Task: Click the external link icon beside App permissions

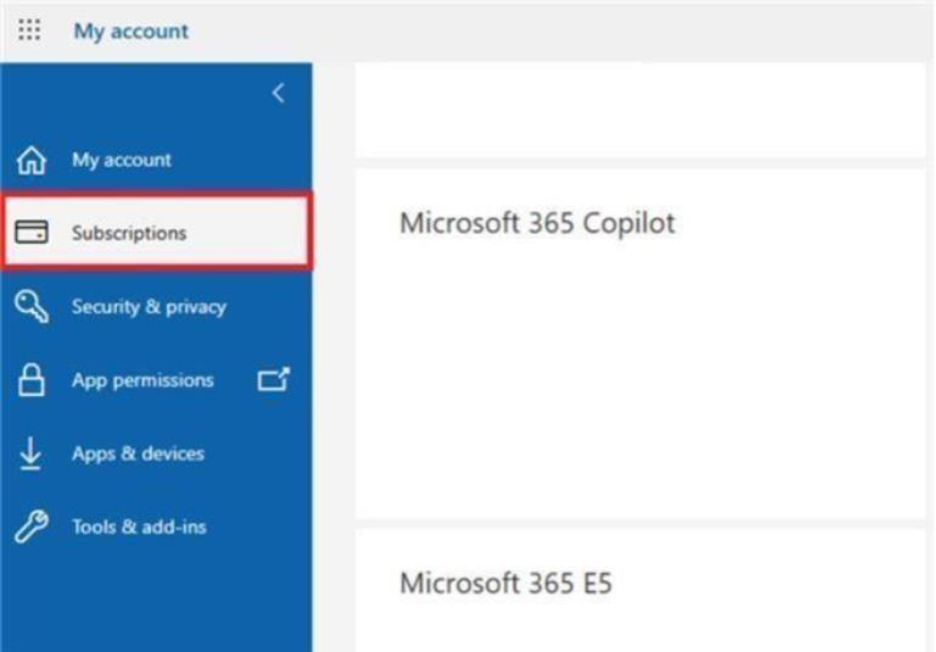Action: coord(273,379)
